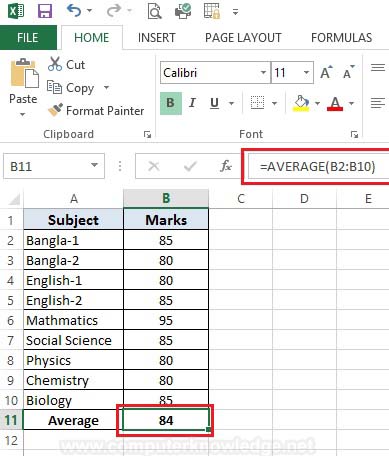Expand Font Color dropdown arrow
The image size is (389, 456).
click(351, 103)
